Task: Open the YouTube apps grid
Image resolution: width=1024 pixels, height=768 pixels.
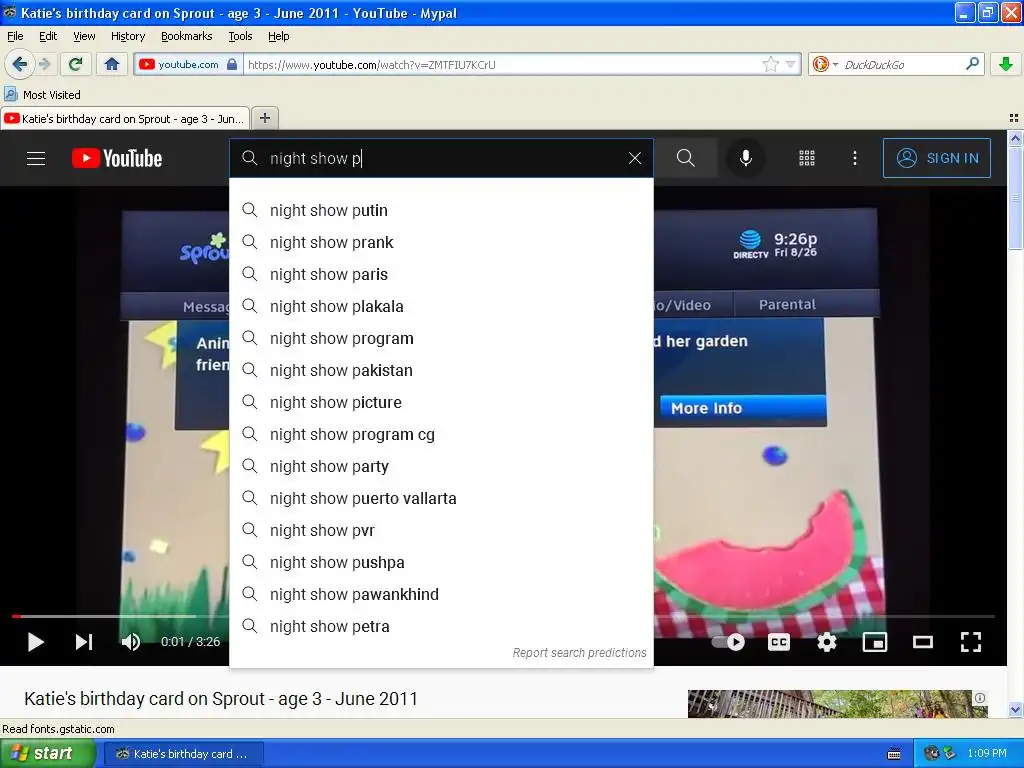Action: tap(807, 158)
